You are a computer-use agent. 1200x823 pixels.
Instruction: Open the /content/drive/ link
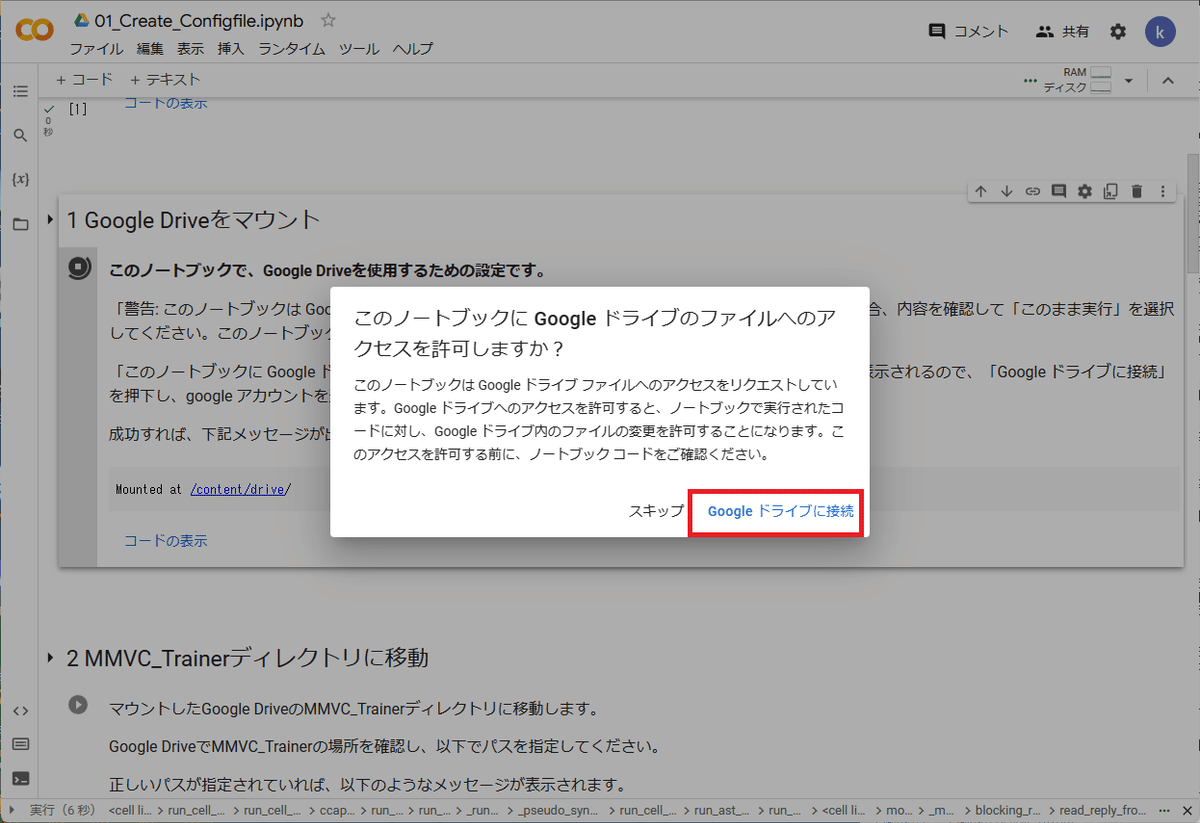(x=240, y=489)
